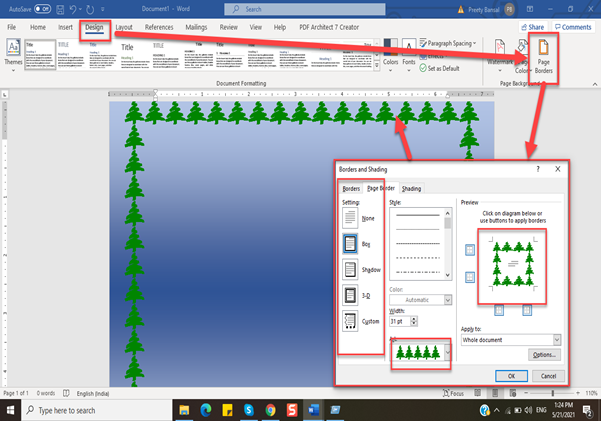Switch to the Home tab

click(38, 27)
